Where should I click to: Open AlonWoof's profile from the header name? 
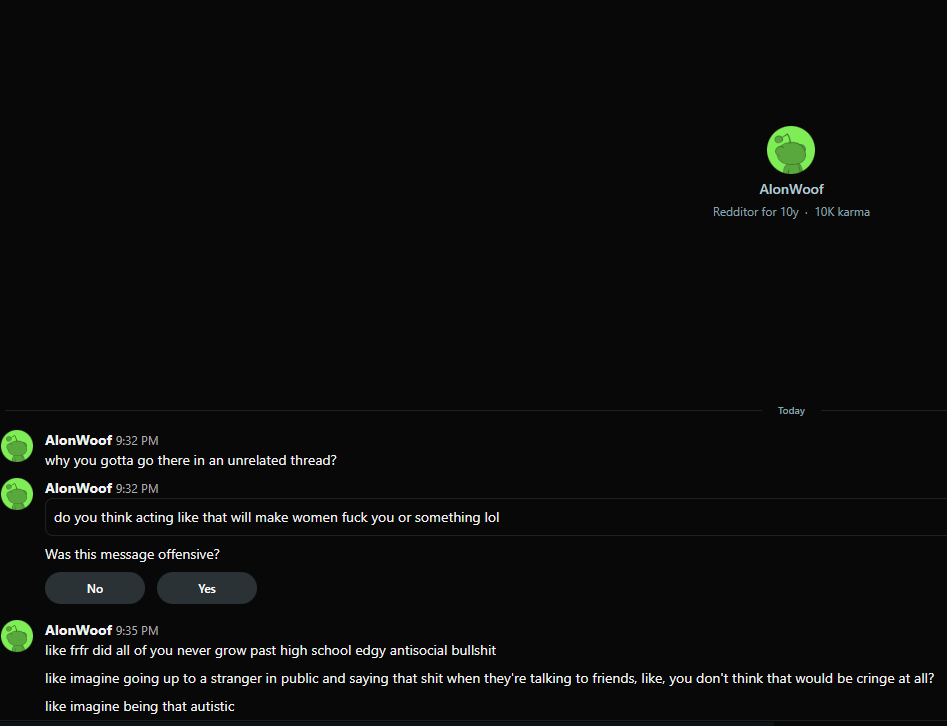click(x=791, y=189)
